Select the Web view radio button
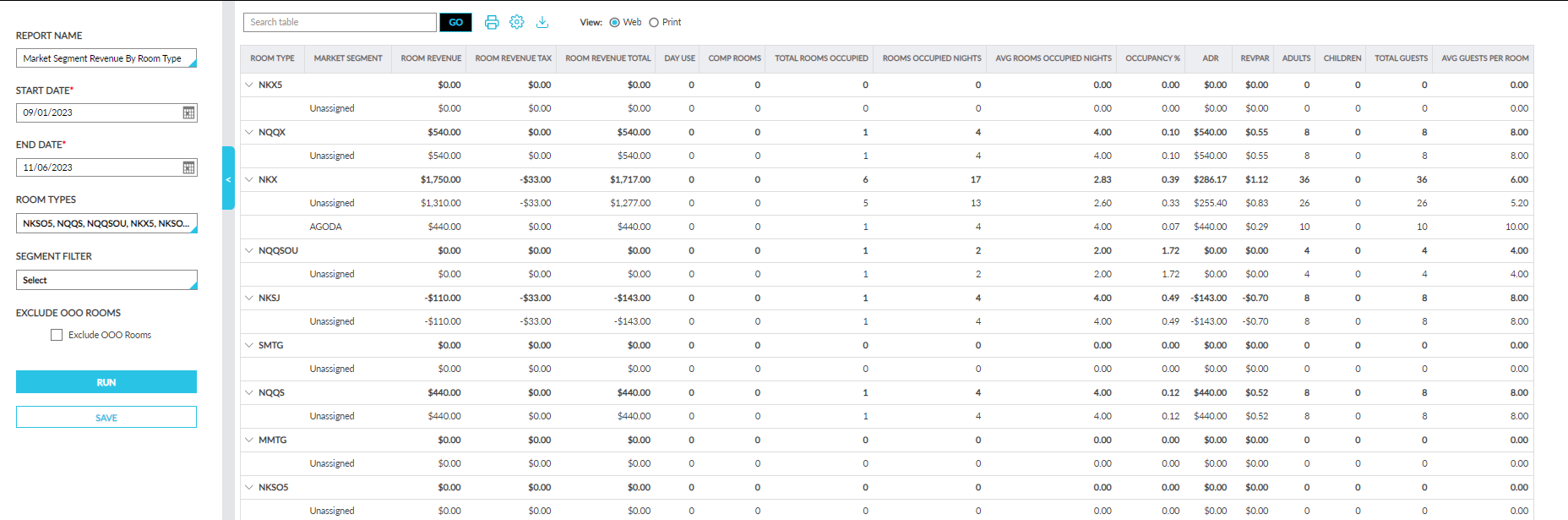Image resolution: width=1568 pixels, height=520 pixels. pos(614,23)
